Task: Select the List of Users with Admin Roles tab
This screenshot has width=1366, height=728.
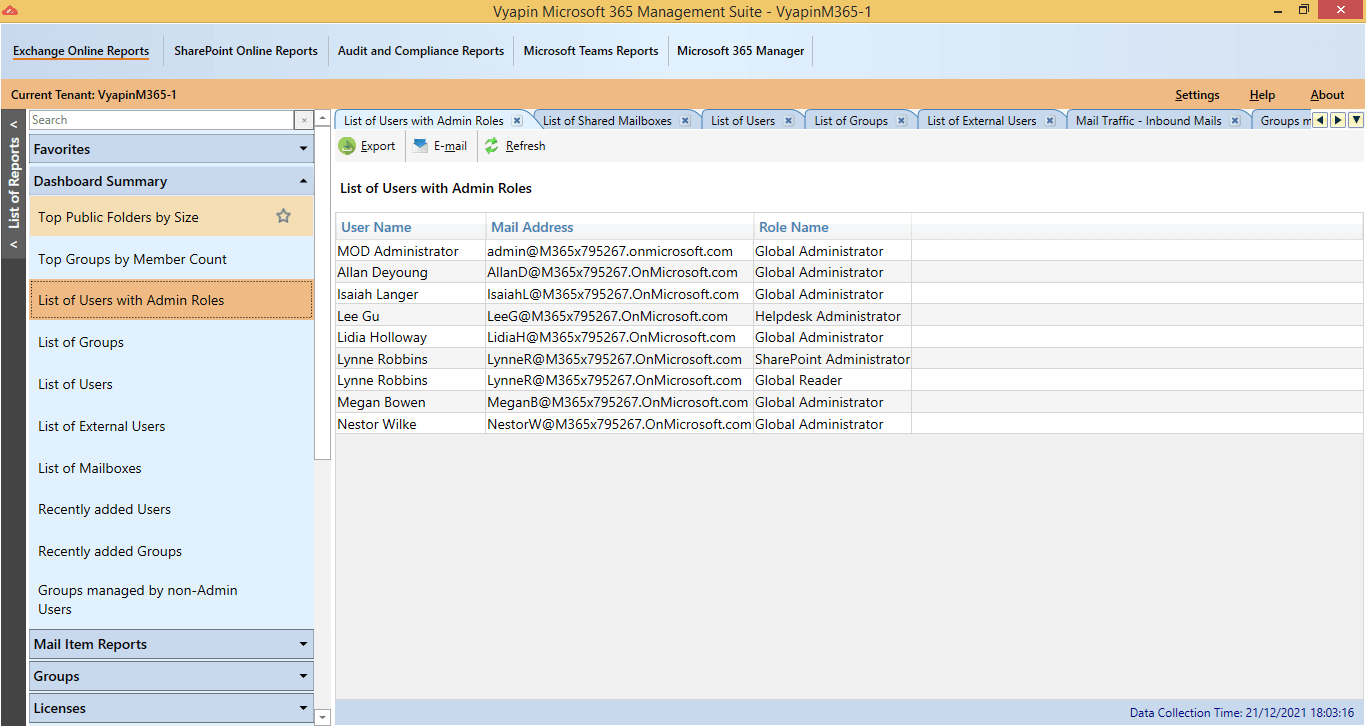Action: click(x=424, y=121)
